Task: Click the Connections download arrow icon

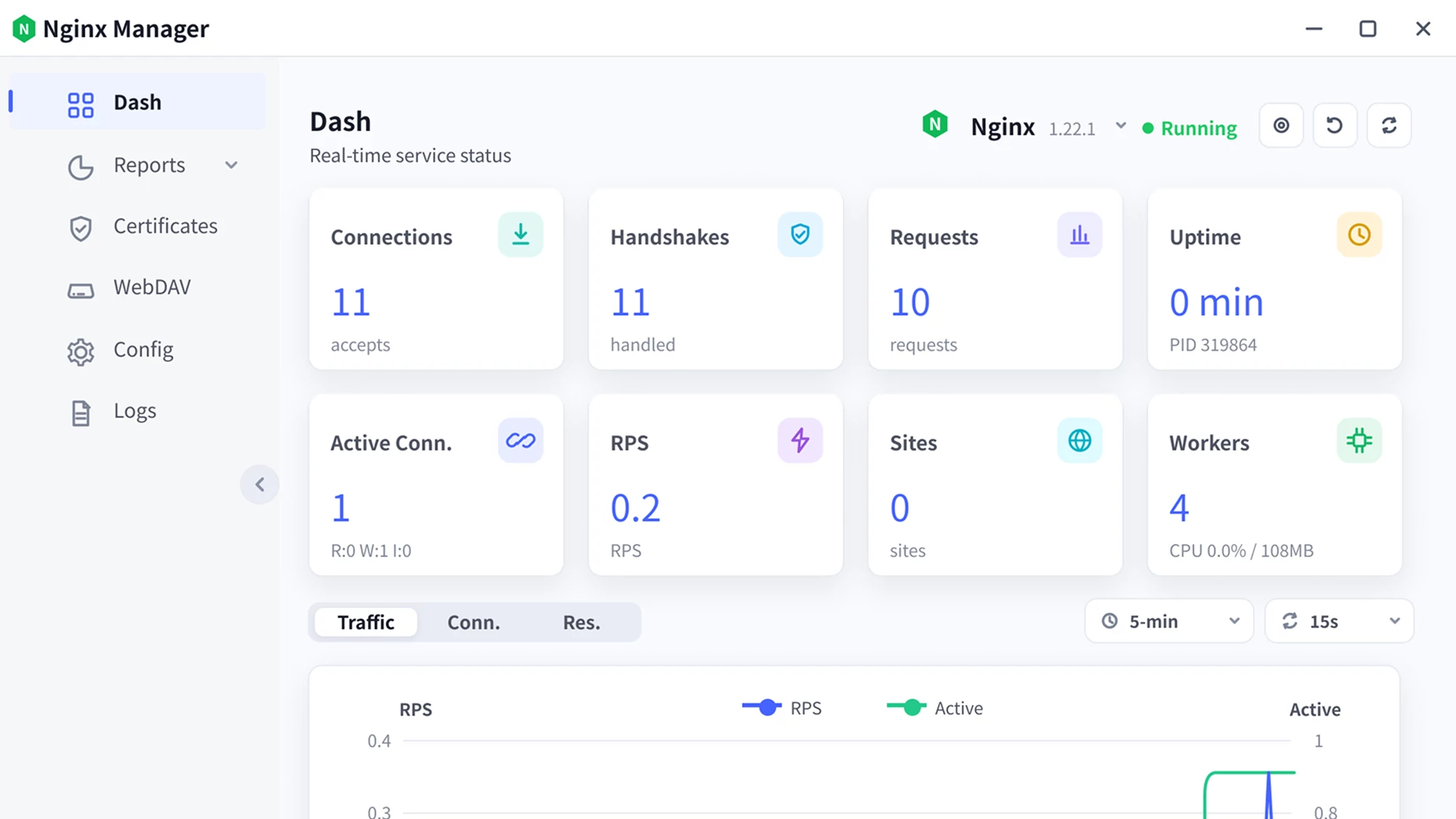Action: [x=520, y=234]
